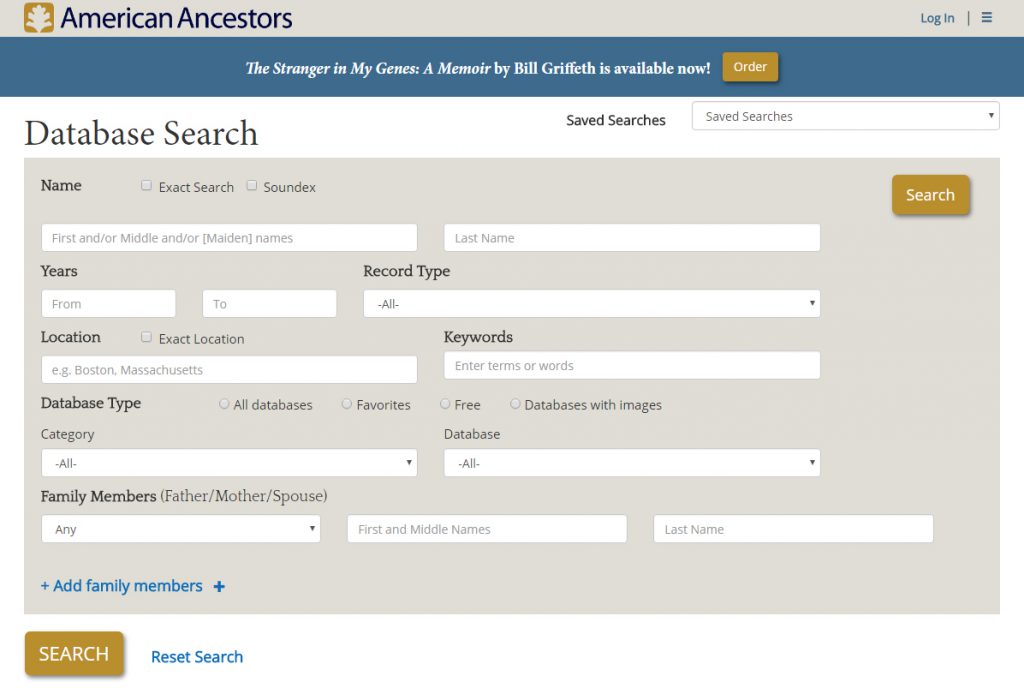Click the + Add family members link
1024x694 pixels.
pyautogui.click(x=121, y=586)
